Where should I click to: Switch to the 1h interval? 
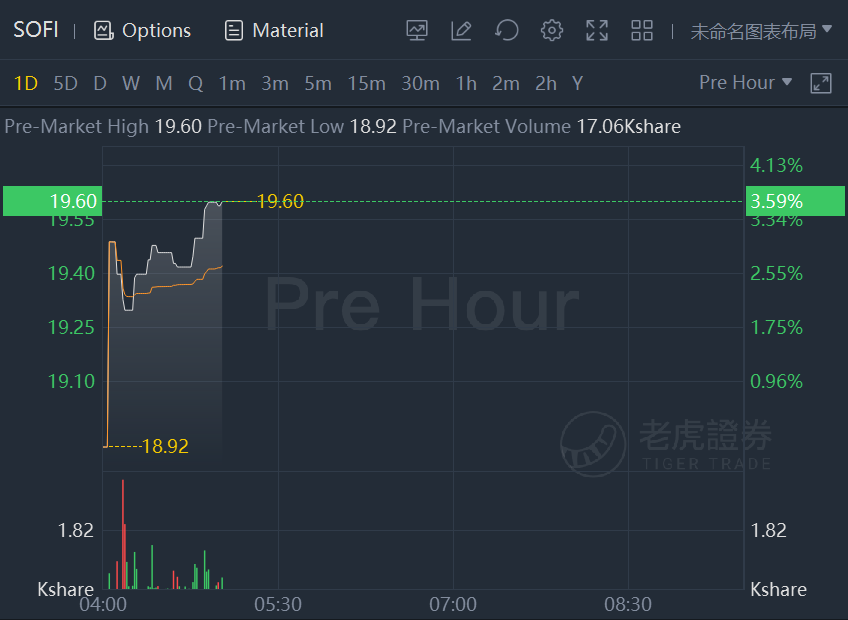point(466,83)
